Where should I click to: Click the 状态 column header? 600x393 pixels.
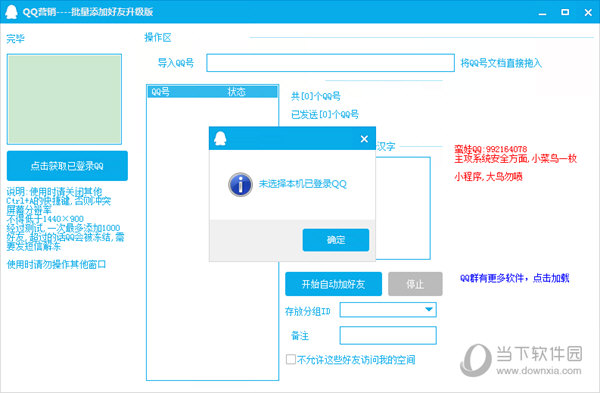(x=236, y=91)
